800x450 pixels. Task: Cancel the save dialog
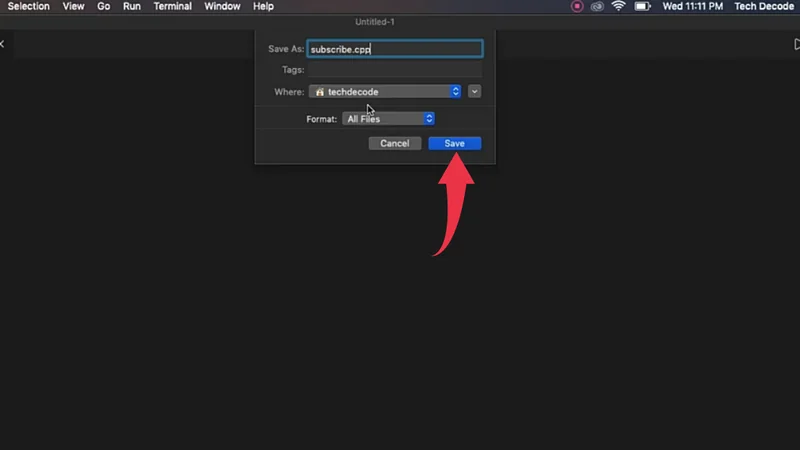[x=395, y=143]
